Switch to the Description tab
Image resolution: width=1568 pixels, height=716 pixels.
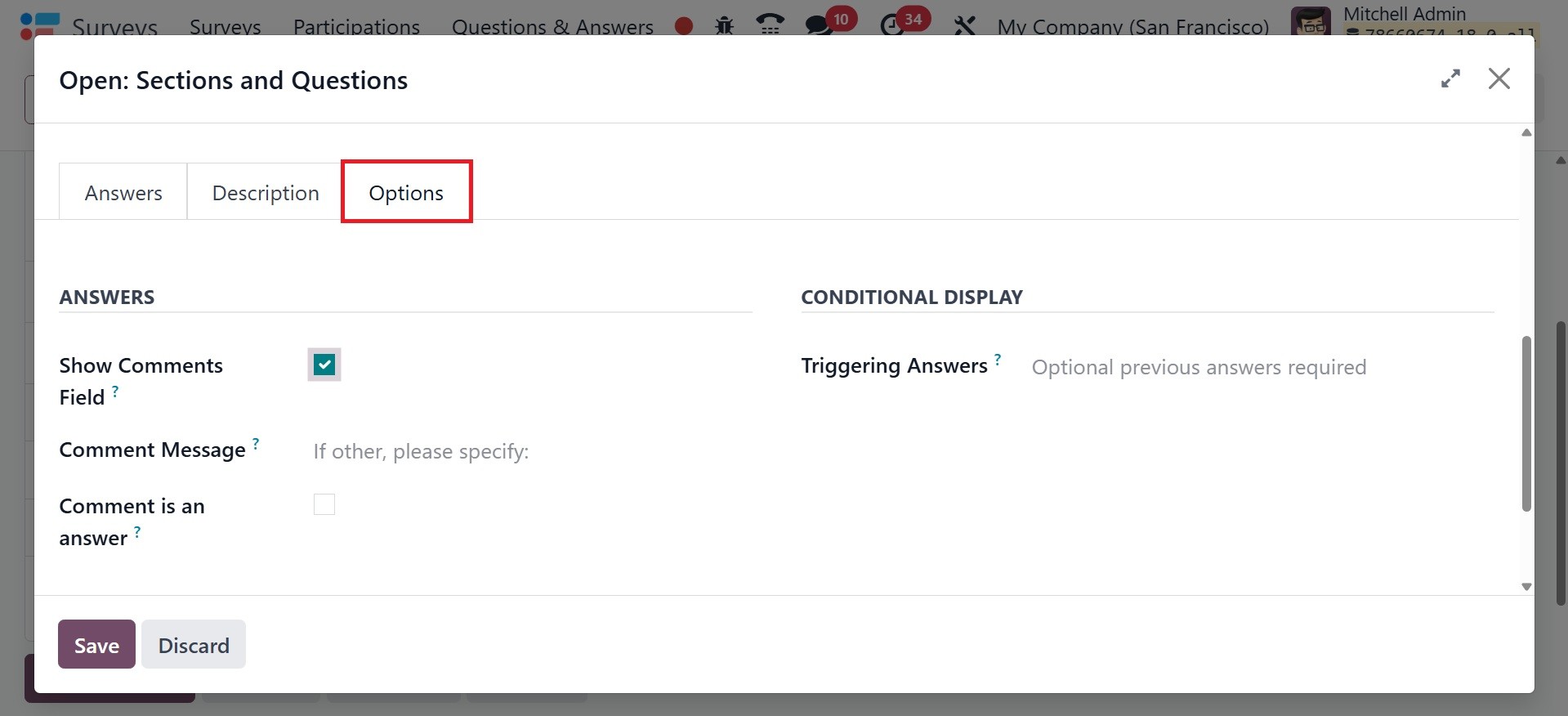pos(266,193)
